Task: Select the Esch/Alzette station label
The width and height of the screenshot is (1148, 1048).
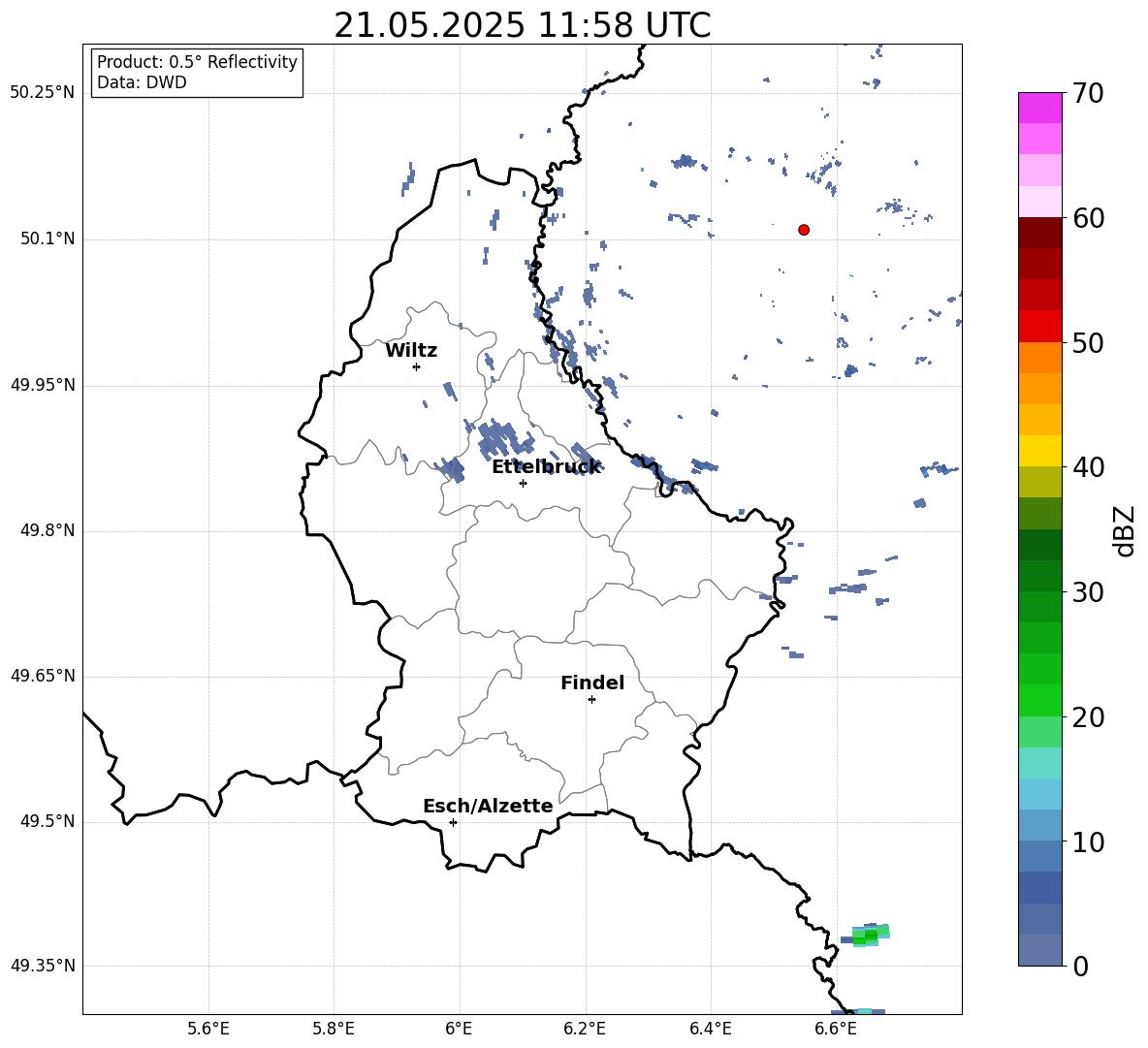Action: [488, 806]
